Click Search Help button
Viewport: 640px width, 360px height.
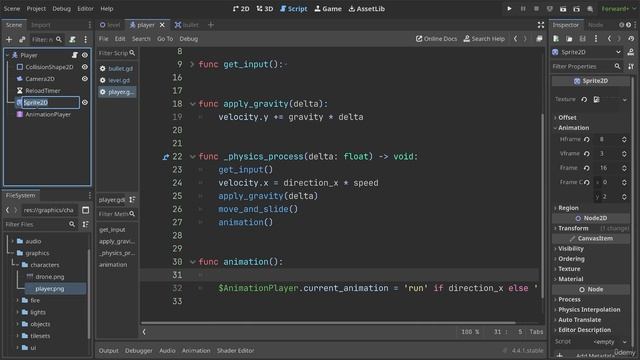tap(484, 39)
